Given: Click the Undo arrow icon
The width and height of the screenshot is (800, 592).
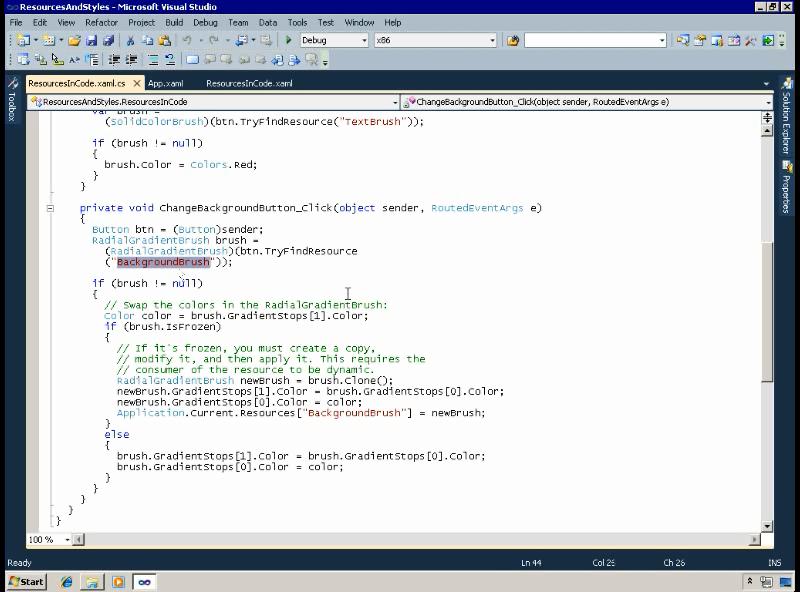Looking at the screenshot, I should point(187,40).
